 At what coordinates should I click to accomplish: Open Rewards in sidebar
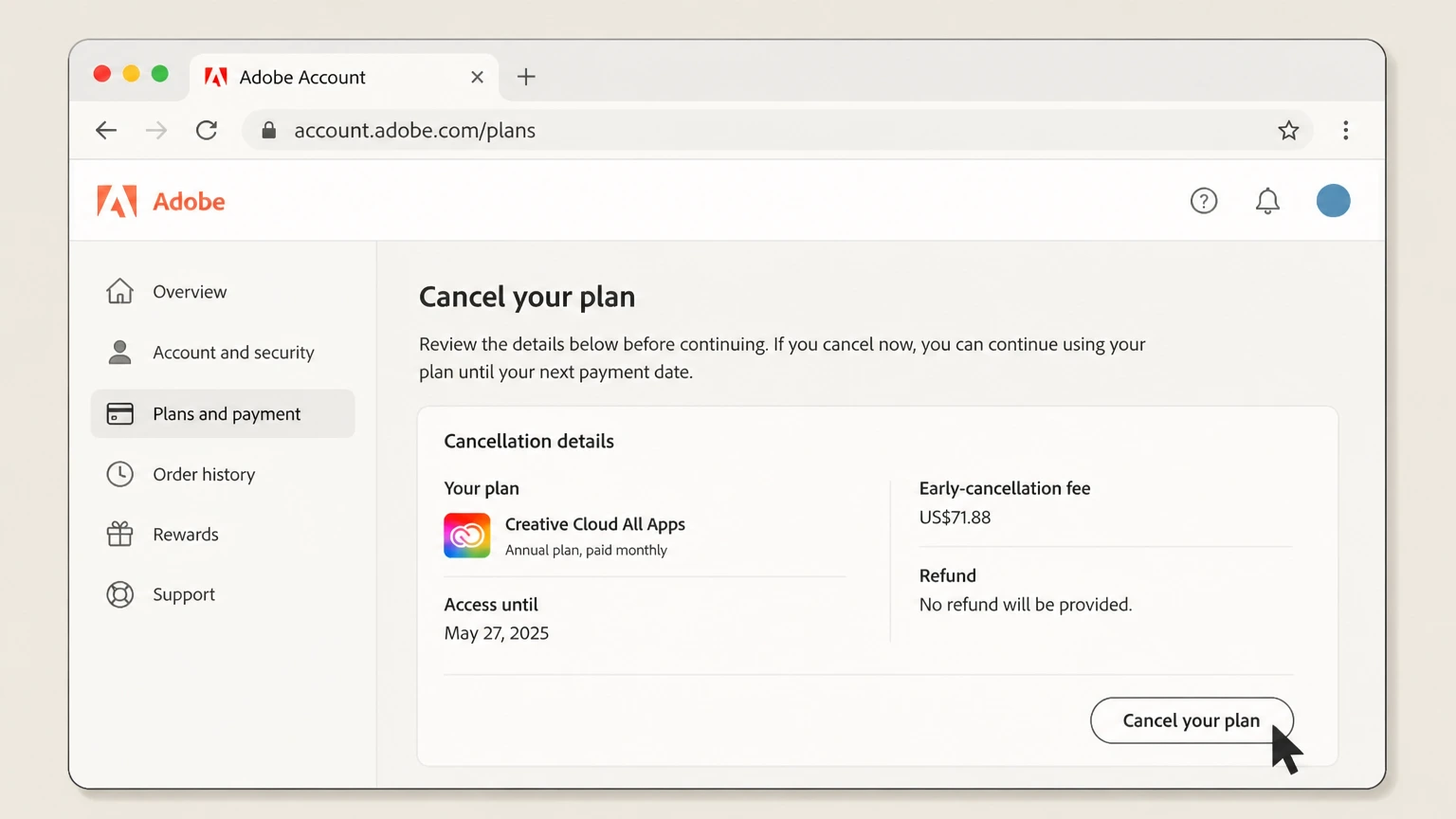pos(223,535)
